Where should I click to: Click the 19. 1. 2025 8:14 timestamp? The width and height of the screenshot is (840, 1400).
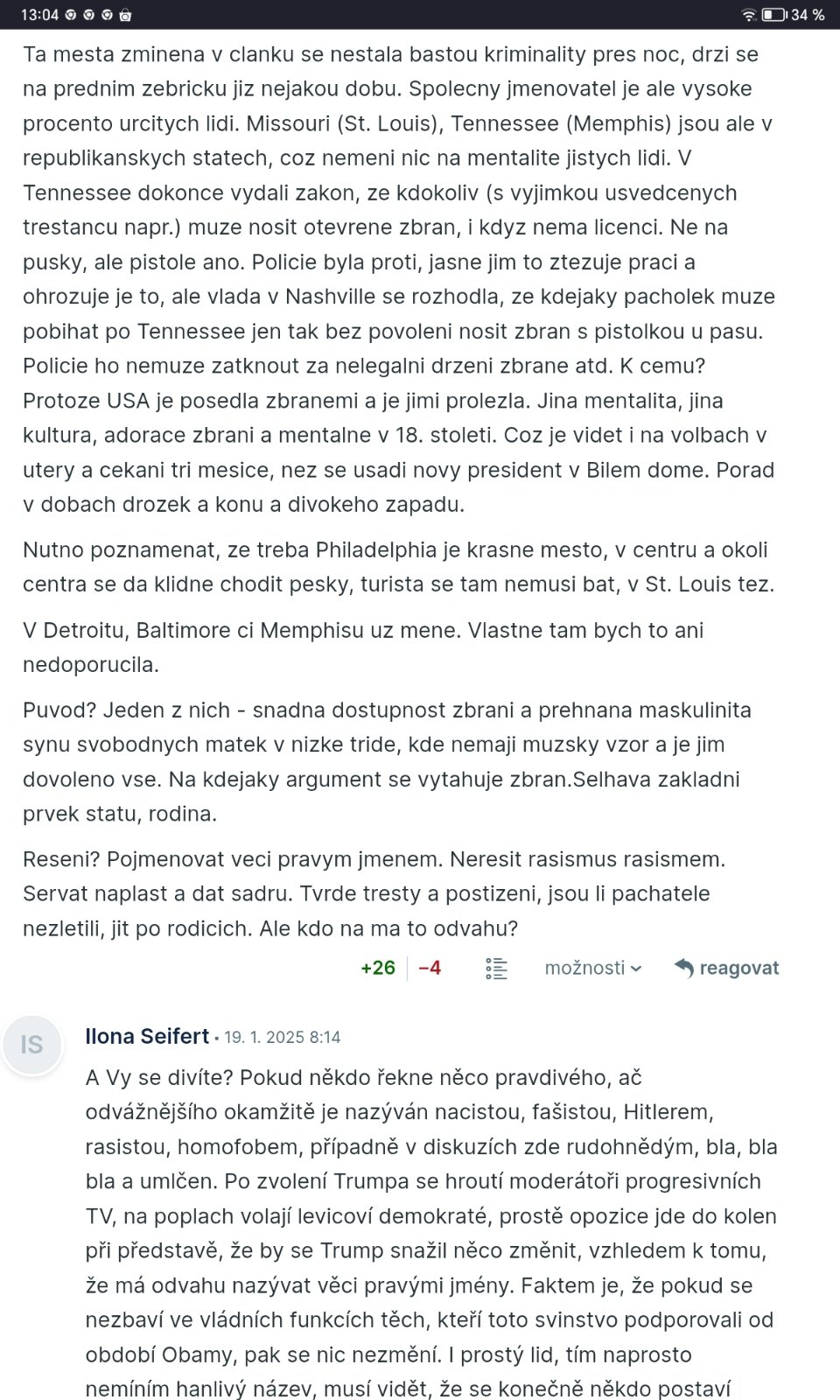coord(282,1038)
